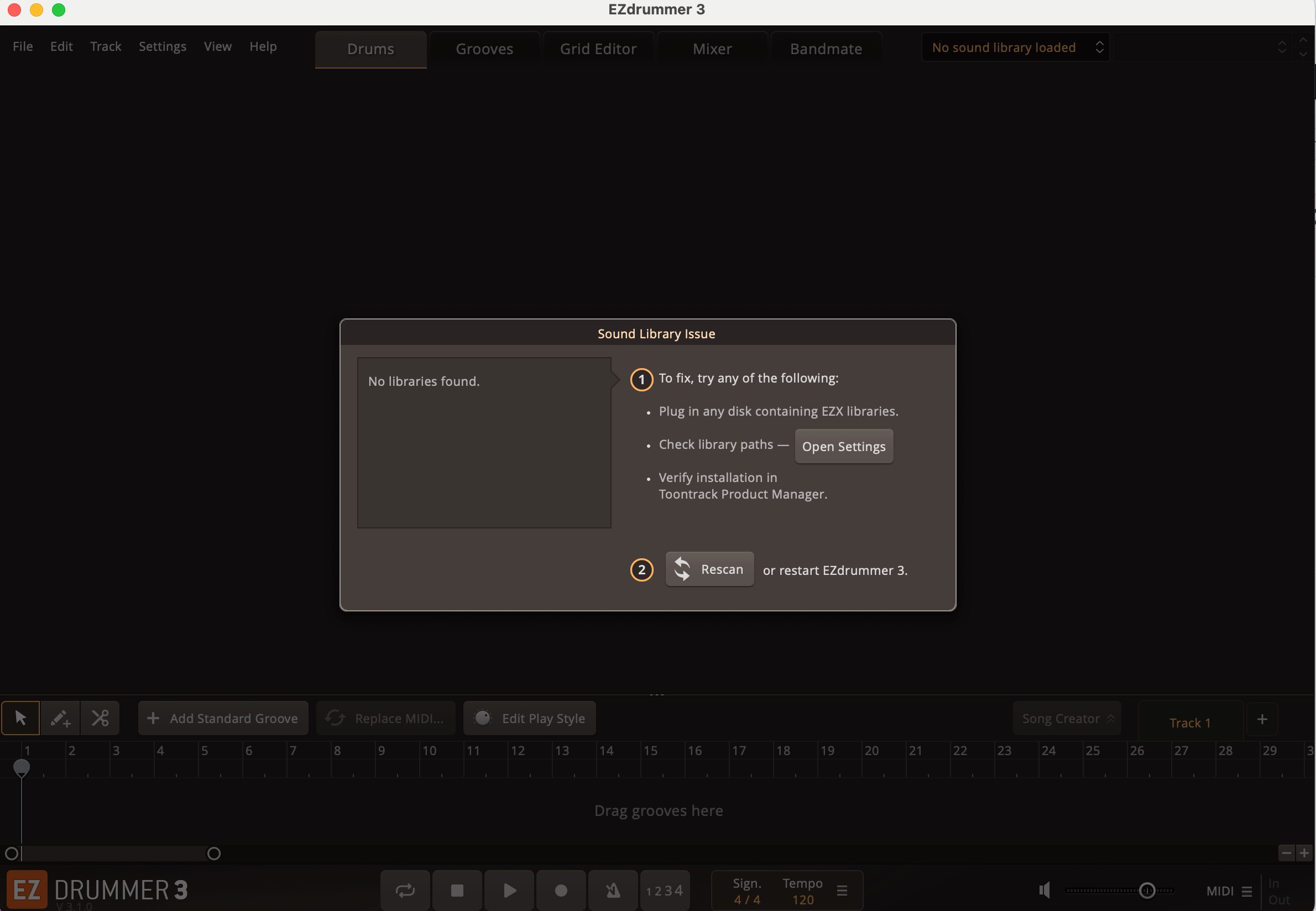Click the Replace MIDI button
The width and height of the screenshot is (1316, 911).
(385, 718)
